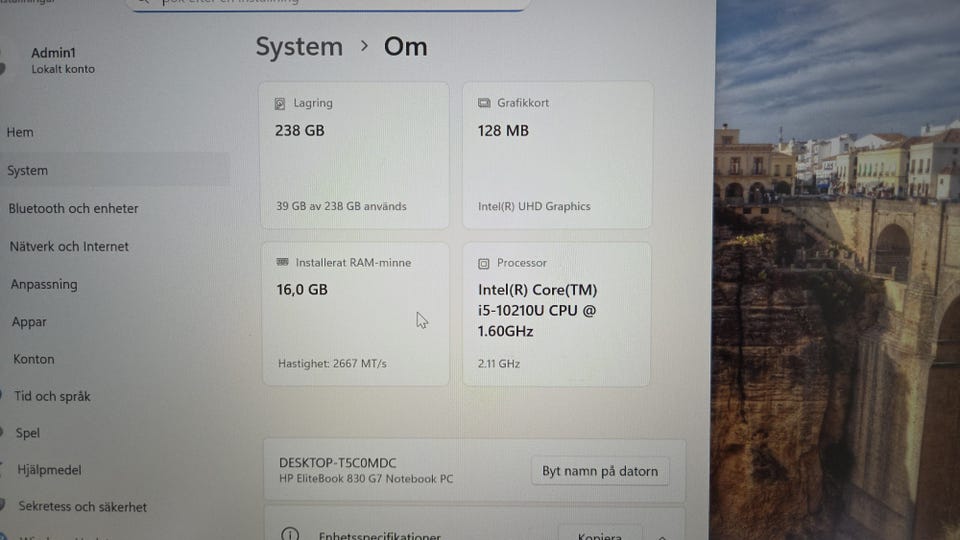The image size is (960, 540).
Task: Click the Lagring storage icon
Action: coord(280,103)
